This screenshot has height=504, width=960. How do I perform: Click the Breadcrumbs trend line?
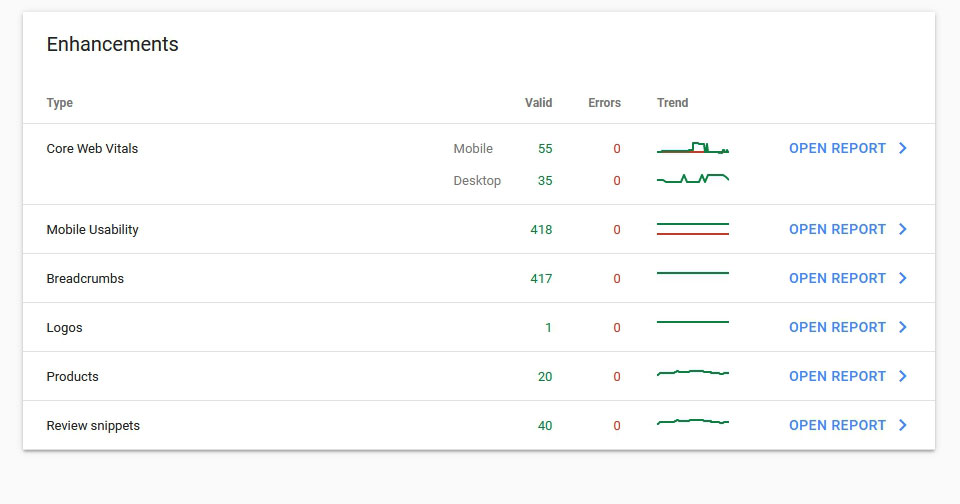pyautogui.click(x=693, y=273)
